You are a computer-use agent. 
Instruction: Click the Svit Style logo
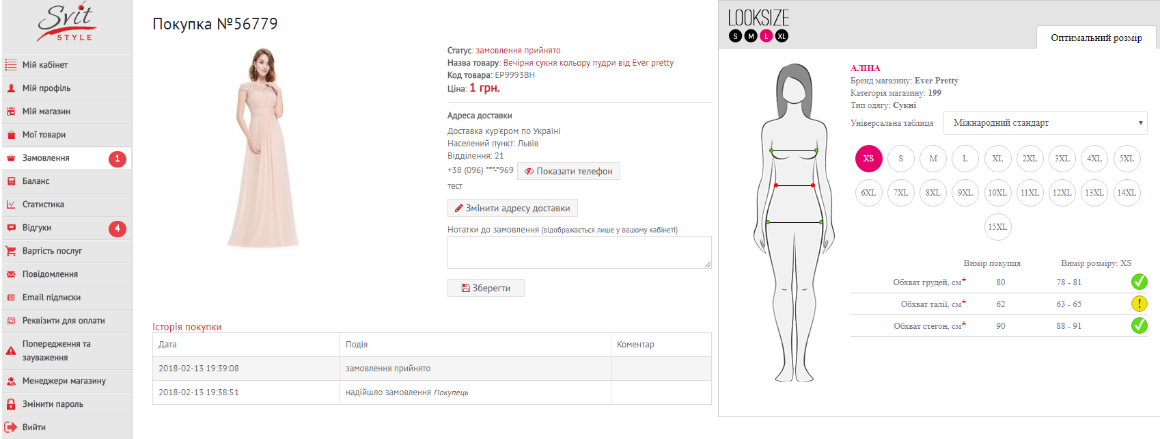tap(66, 23)
